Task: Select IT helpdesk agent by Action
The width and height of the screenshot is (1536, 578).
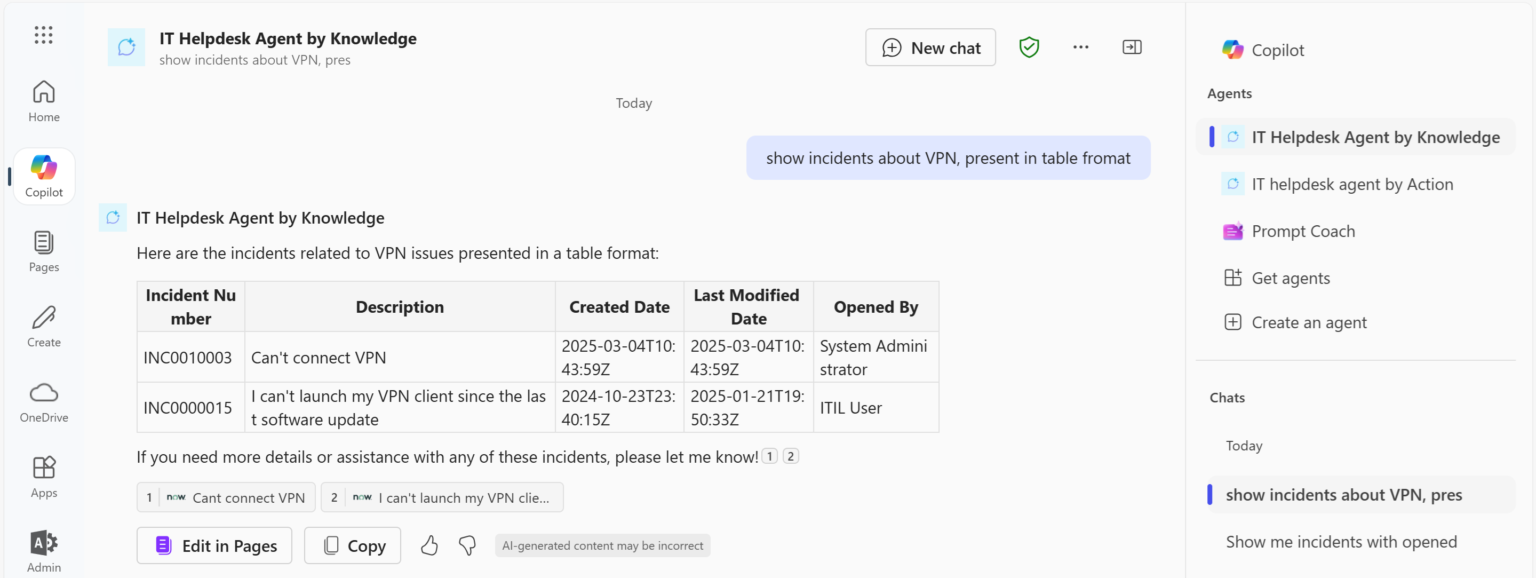Action: 1352,184
